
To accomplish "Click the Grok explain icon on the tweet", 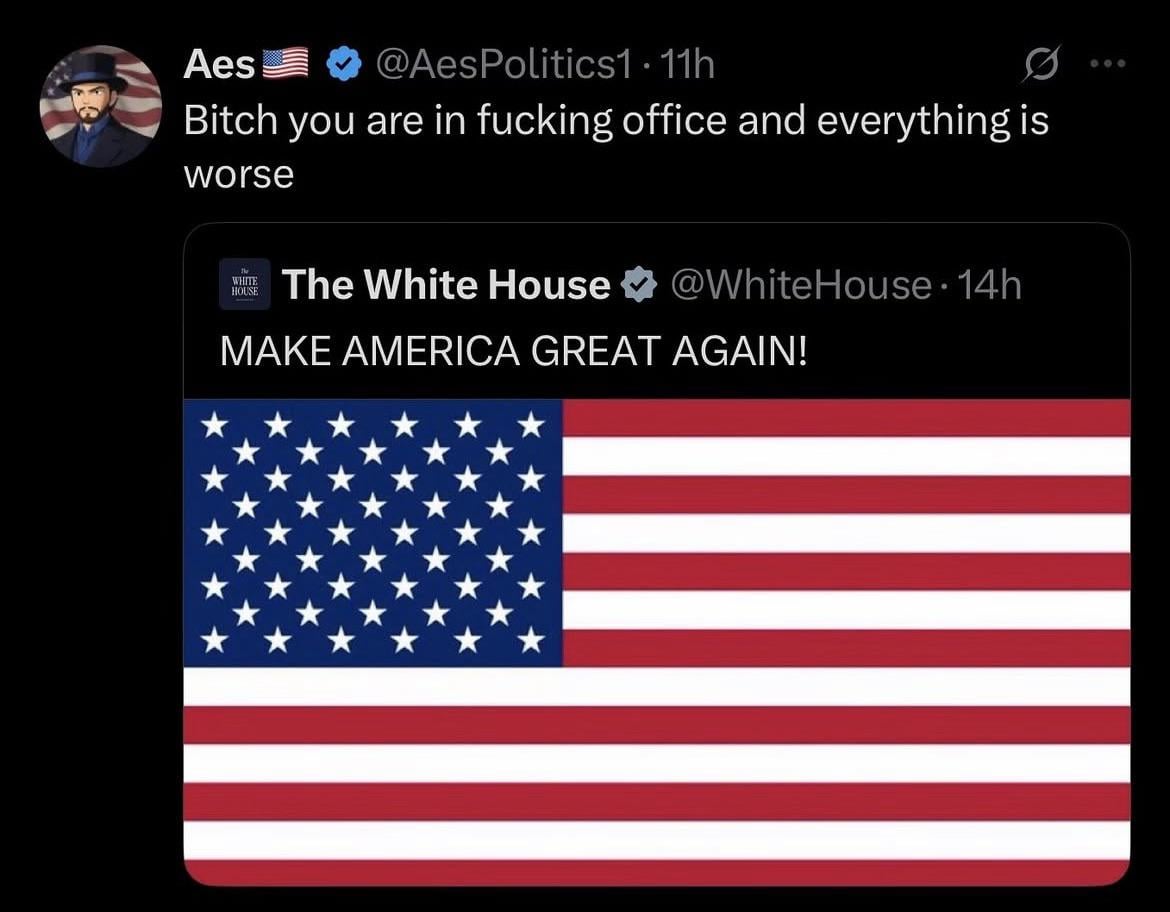I will coord(1033,65).
